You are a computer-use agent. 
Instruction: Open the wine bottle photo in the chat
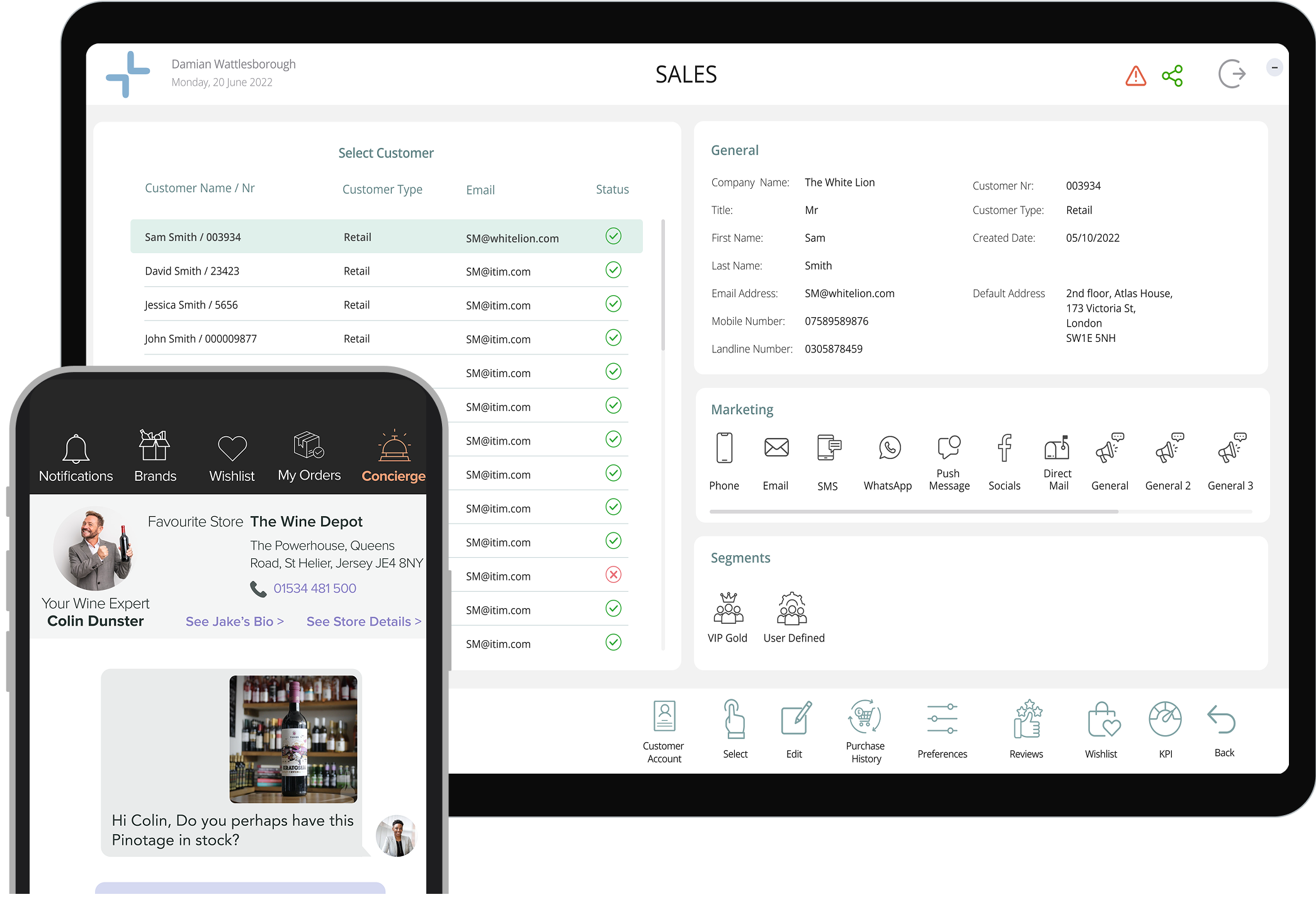[x=293, y=739]
